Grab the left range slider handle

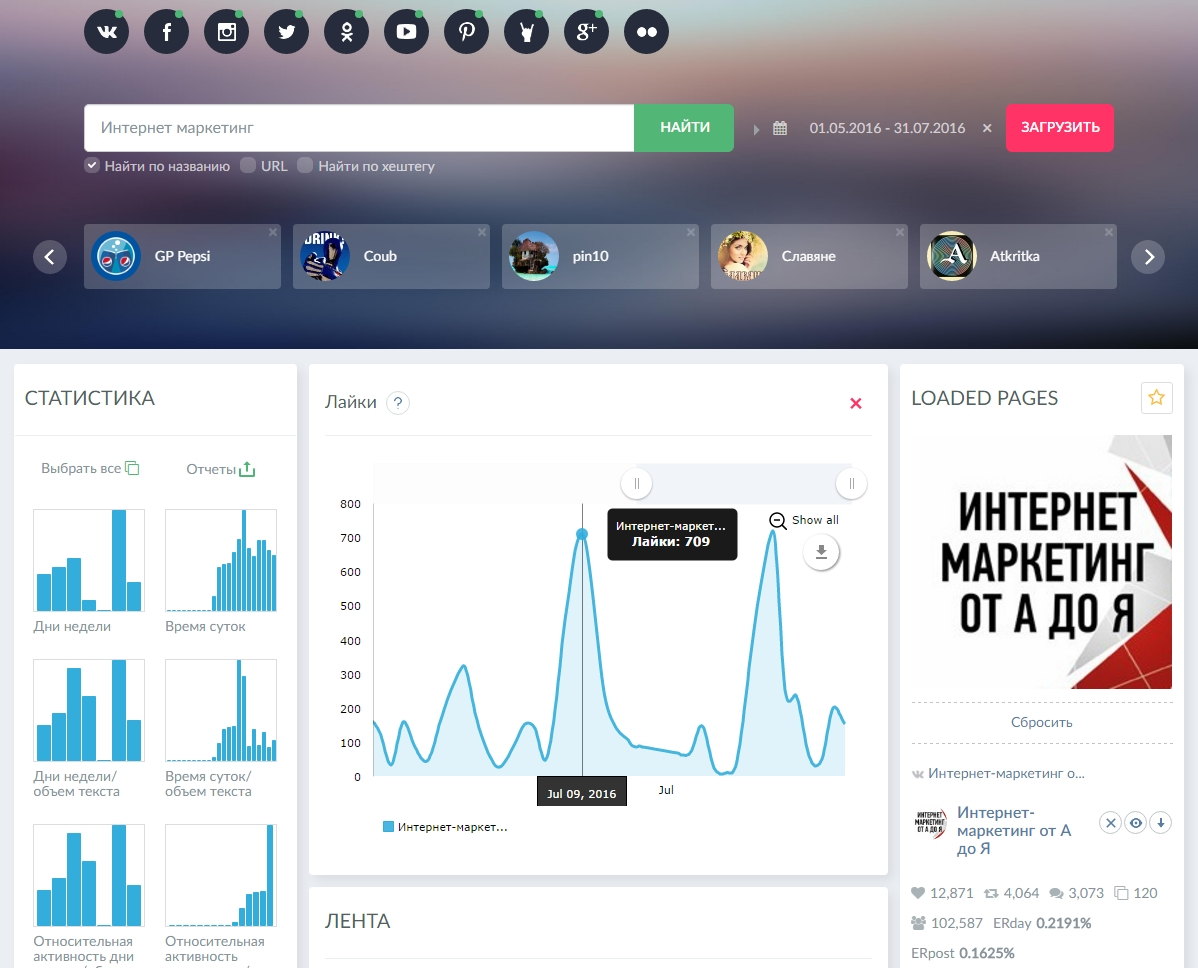(x=636, y=484)
